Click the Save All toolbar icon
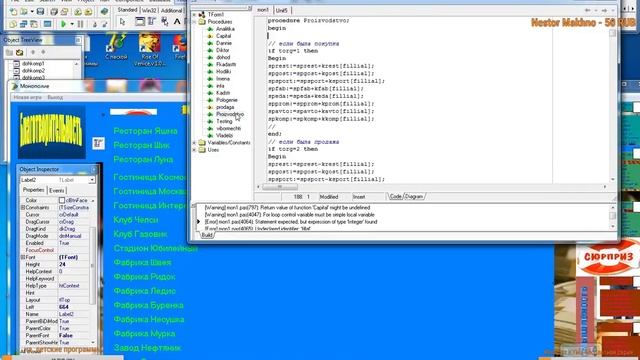Image resolution: width=640 pixels, height=360 pixels. click(x=54, y=11)
